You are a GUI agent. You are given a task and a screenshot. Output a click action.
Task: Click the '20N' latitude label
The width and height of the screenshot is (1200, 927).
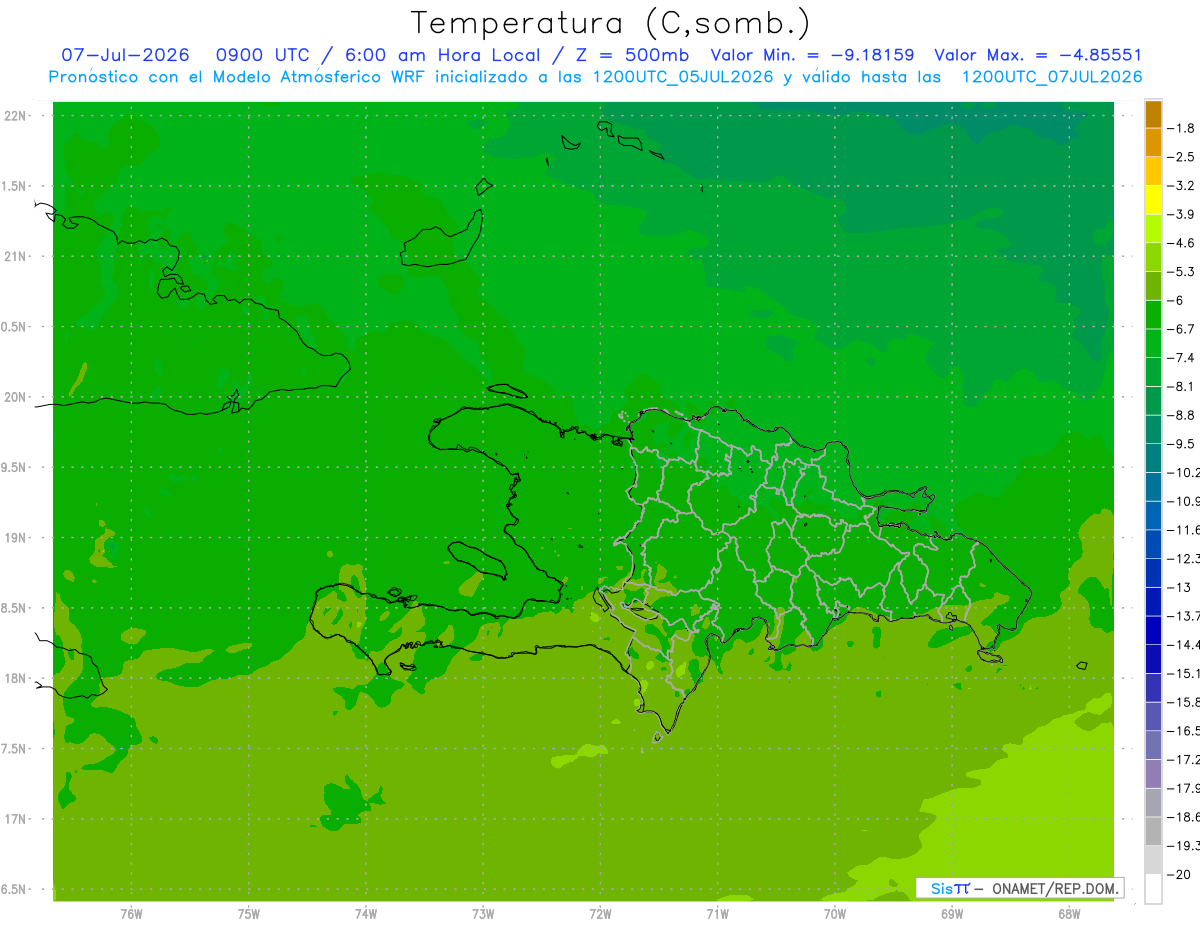tap(17, 397)
